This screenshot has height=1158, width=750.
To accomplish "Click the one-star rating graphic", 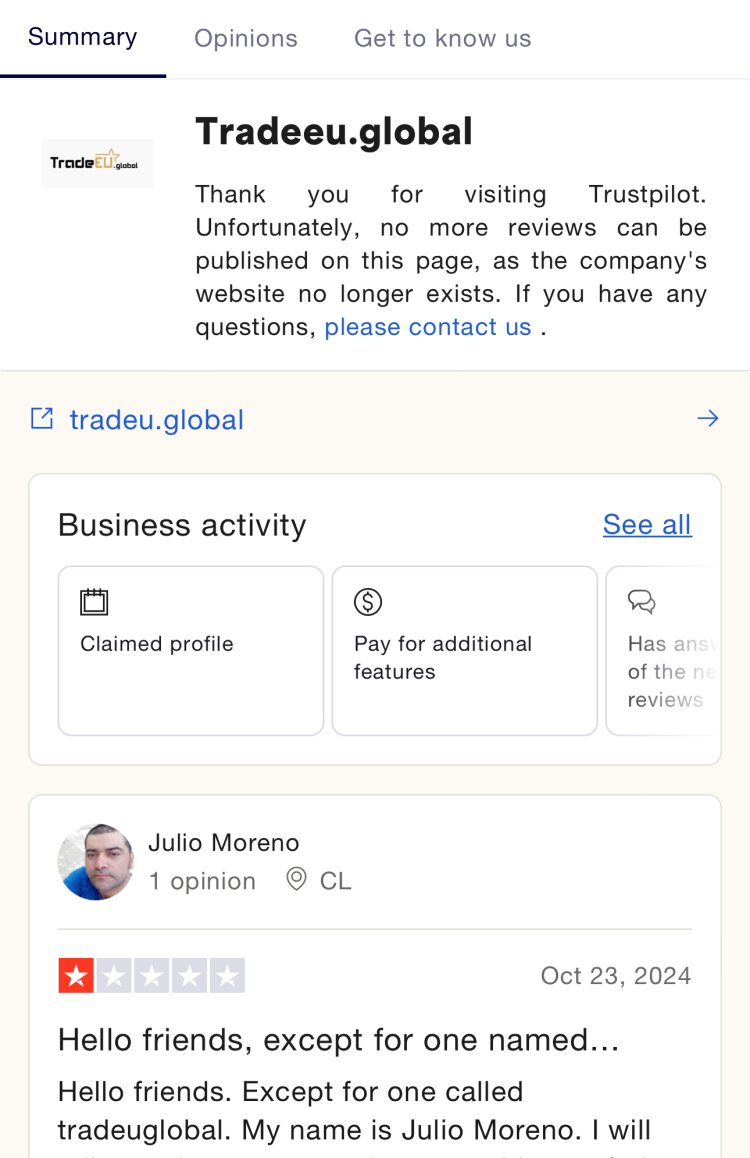I will point(151,976).
